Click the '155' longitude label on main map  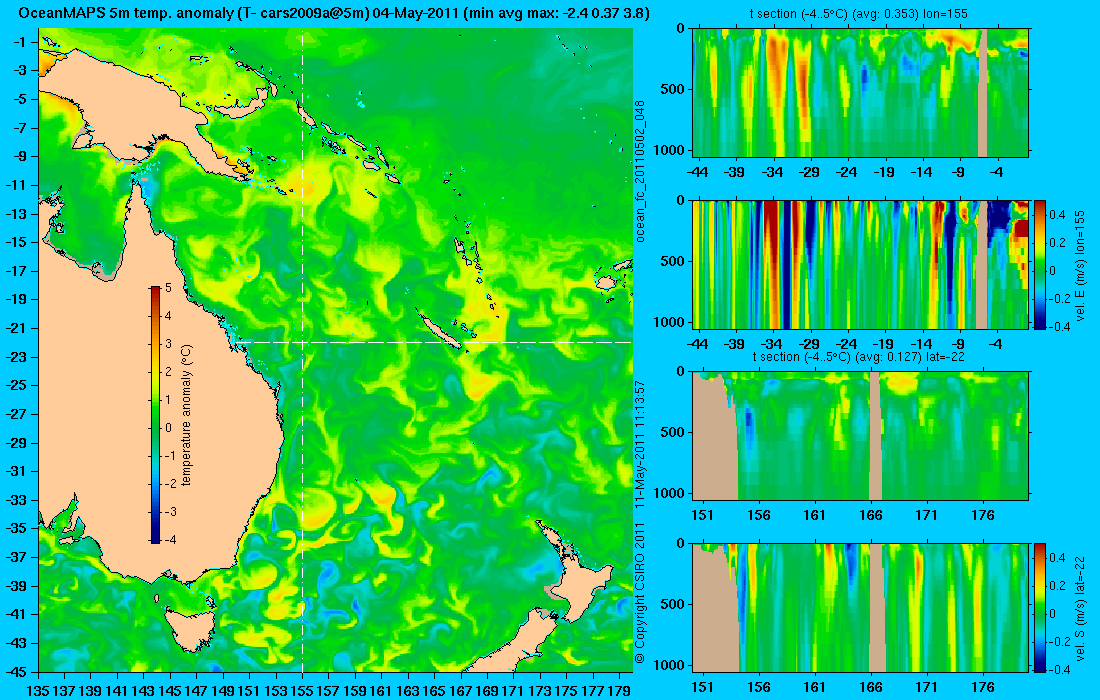(x=302, y=690)
